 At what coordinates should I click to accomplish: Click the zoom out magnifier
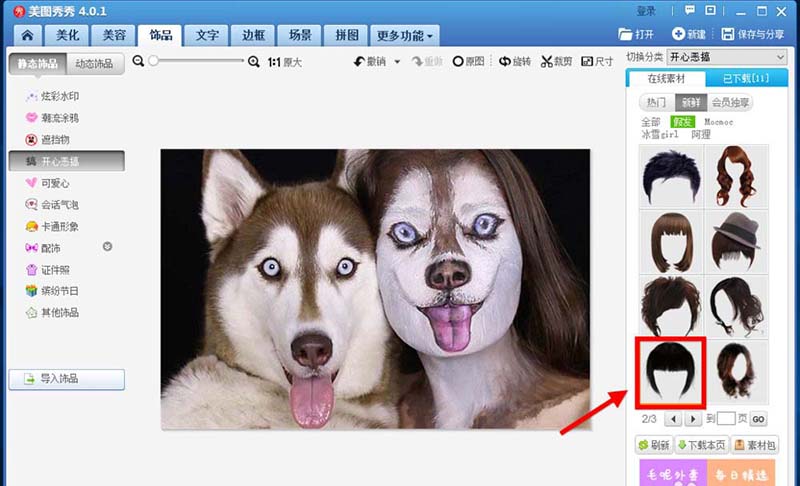tap(138, 61)
